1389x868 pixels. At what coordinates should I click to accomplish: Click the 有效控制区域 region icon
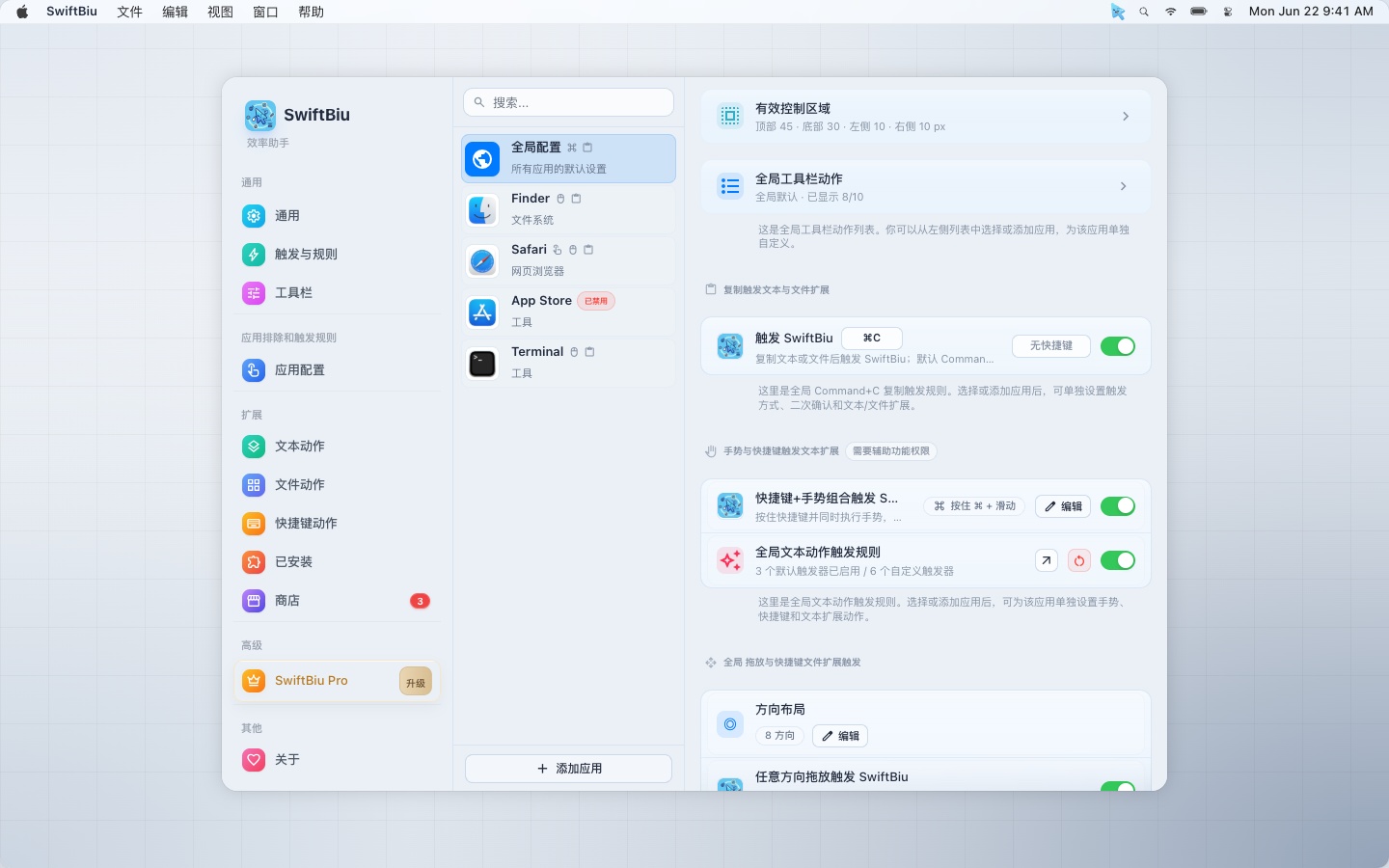730,116
